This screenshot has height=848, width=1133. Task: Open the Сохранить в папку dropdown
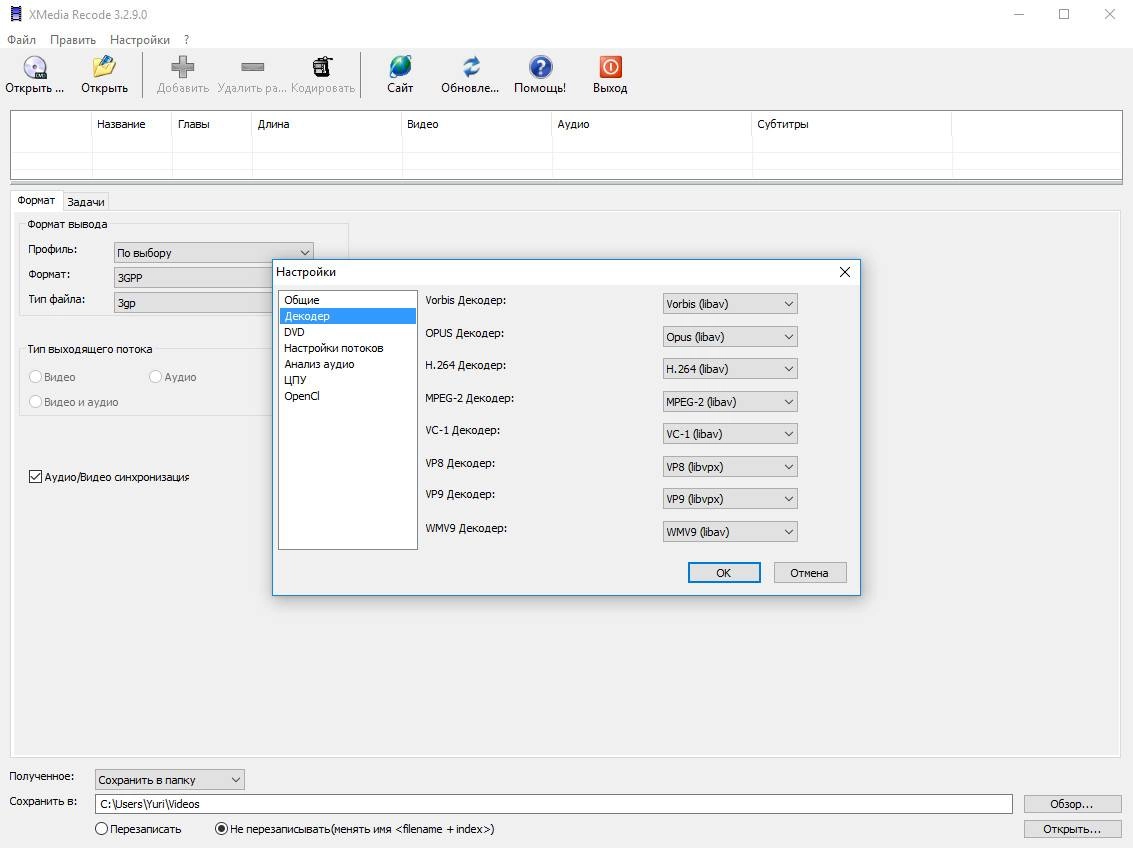pos(170,780)
